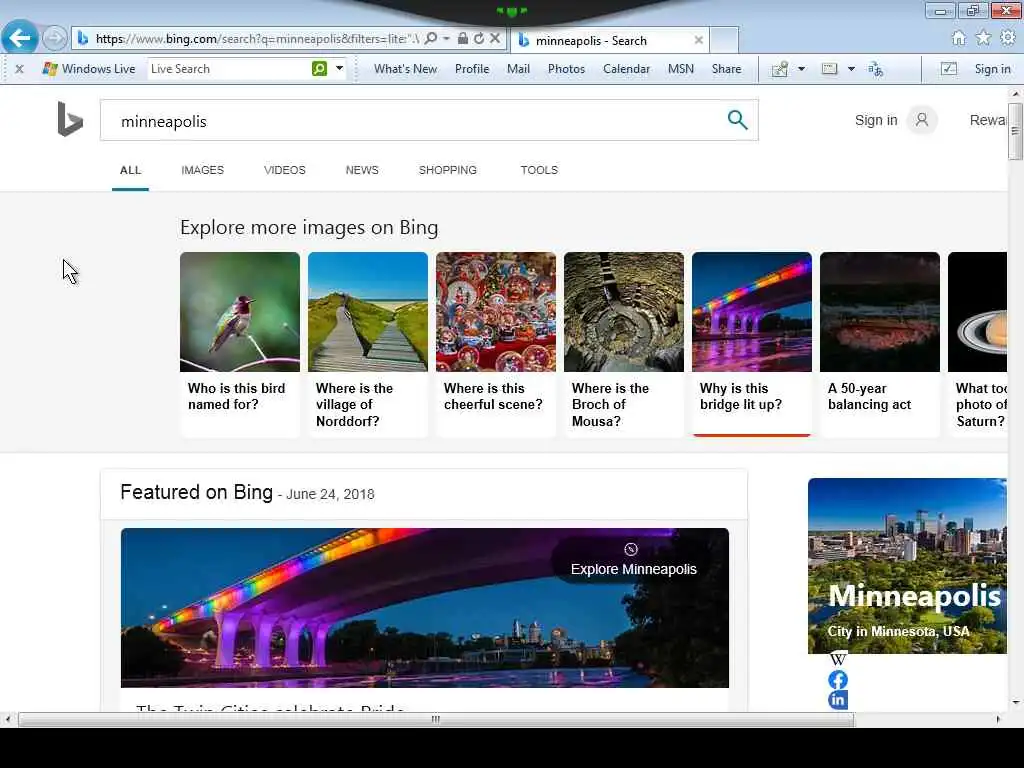Switch to the VIDEOS tab
This screenshot has height=768, width=1024.
click(x=285, y=170)
